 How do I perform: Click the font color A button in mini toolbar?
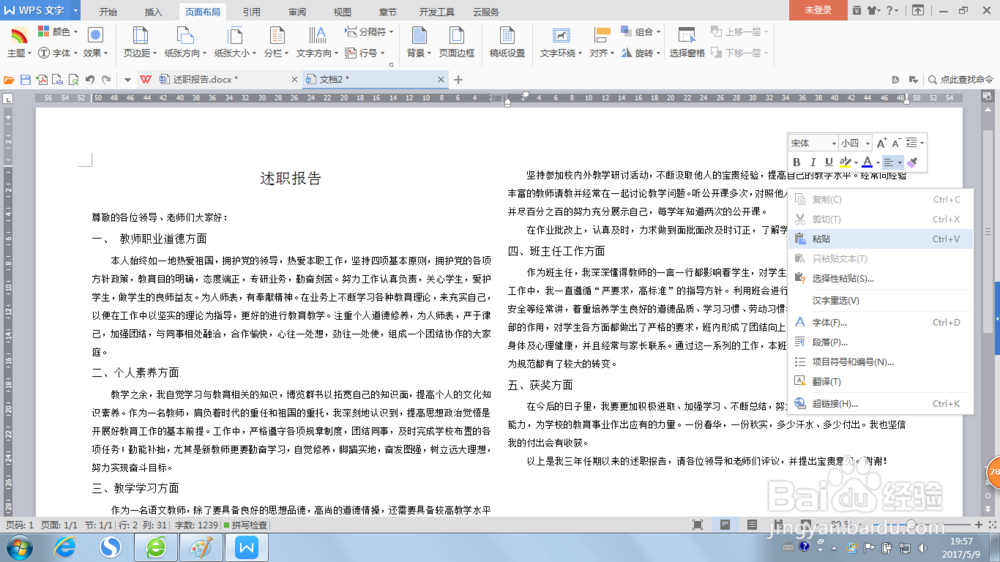867,163
